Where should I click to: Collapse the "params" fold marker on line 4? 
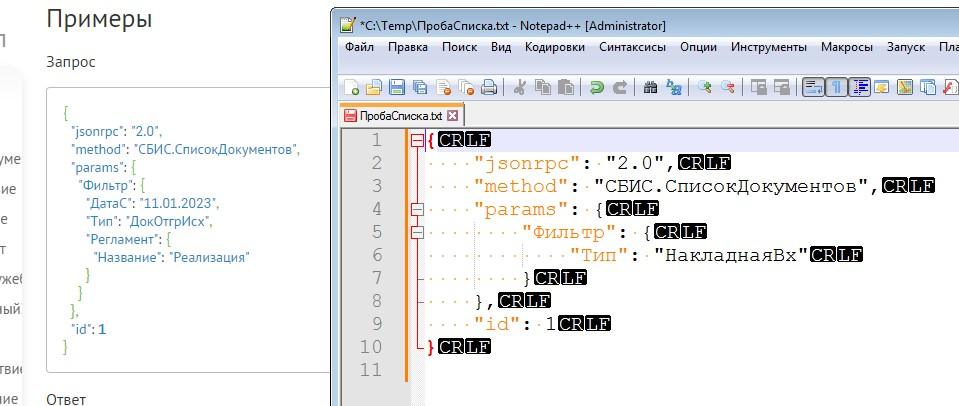(417, 209)
